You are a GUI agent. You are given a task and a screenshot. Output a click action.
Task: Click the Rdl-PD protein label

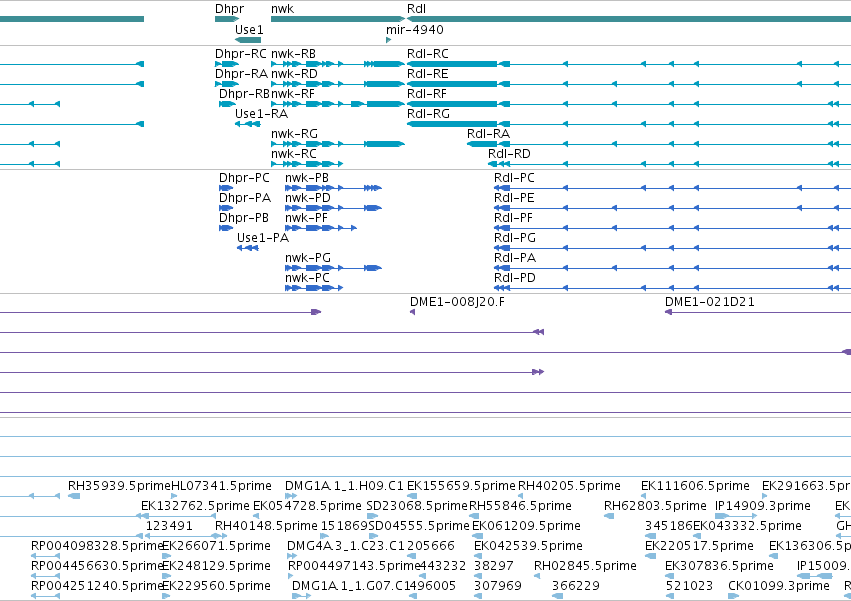tap(515, 278)
